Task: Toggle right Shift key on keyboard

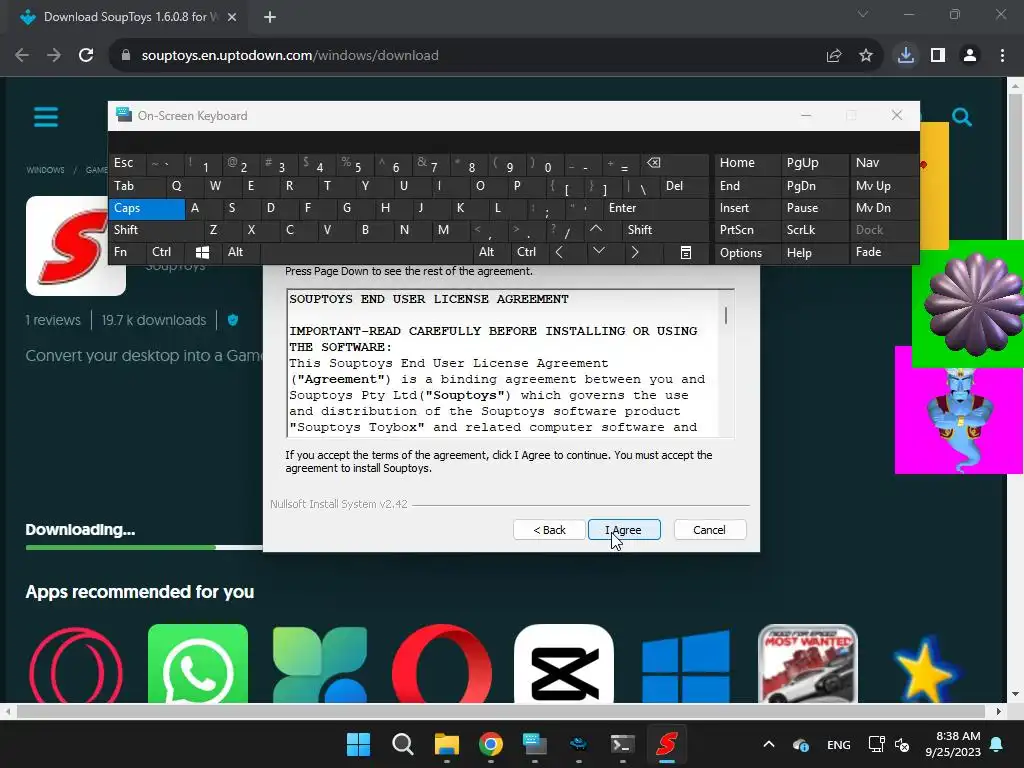Action: pyautogui.click(x=665, y=230)
